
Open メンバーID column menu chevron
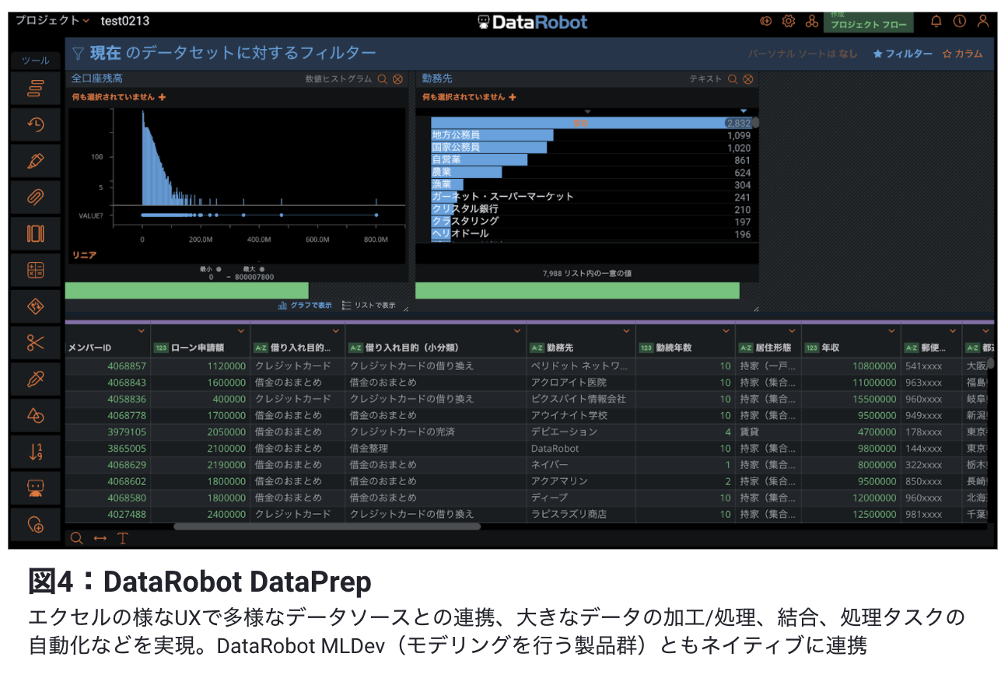[x=141, y=332]
